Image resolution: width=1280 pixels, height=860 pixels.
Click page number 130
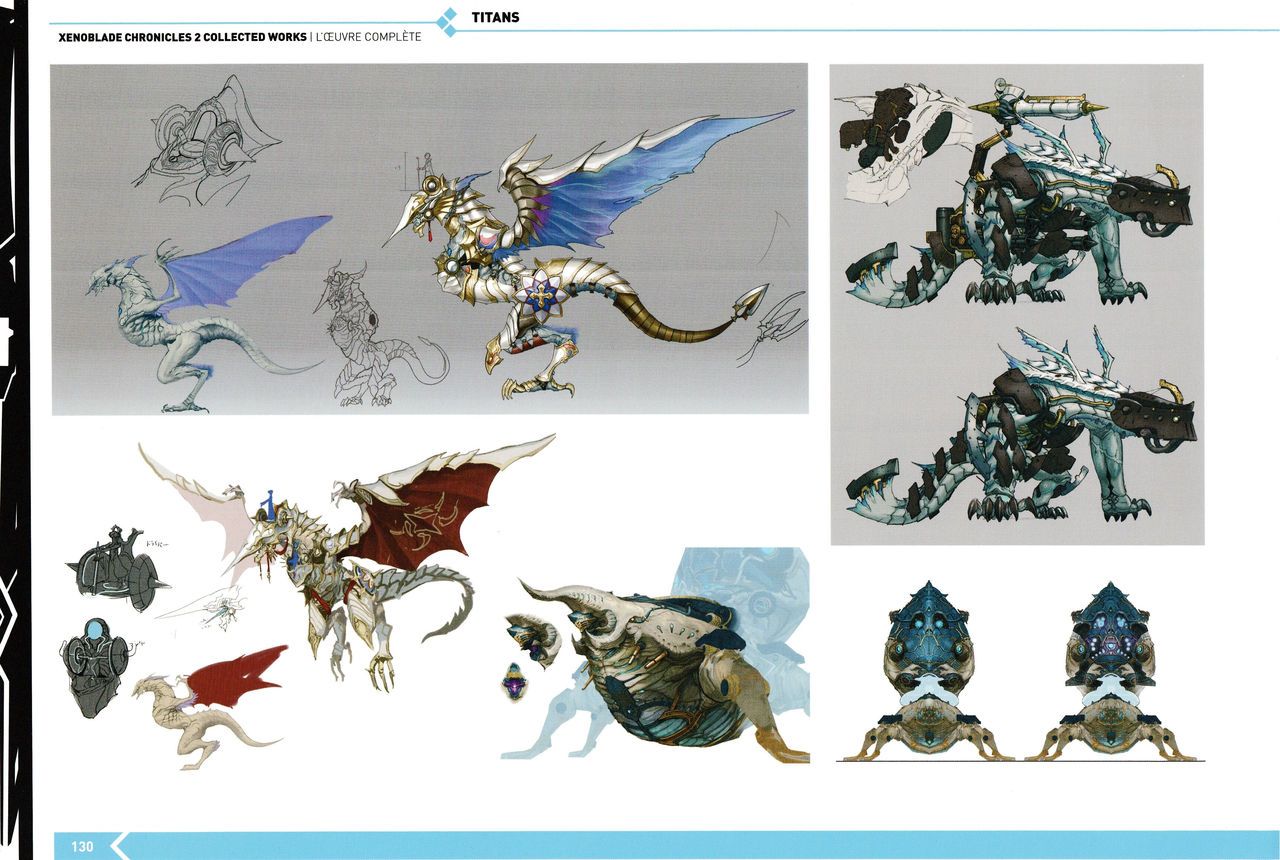[82, 846]
